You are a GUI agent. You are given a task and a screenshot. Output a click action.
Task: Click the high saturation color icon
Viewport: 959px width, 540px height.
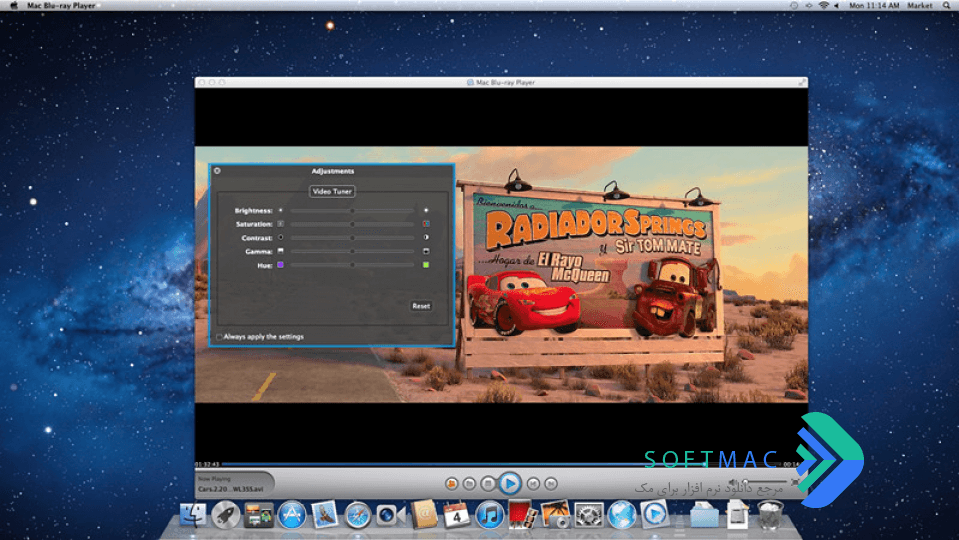[x=426, y=224]
